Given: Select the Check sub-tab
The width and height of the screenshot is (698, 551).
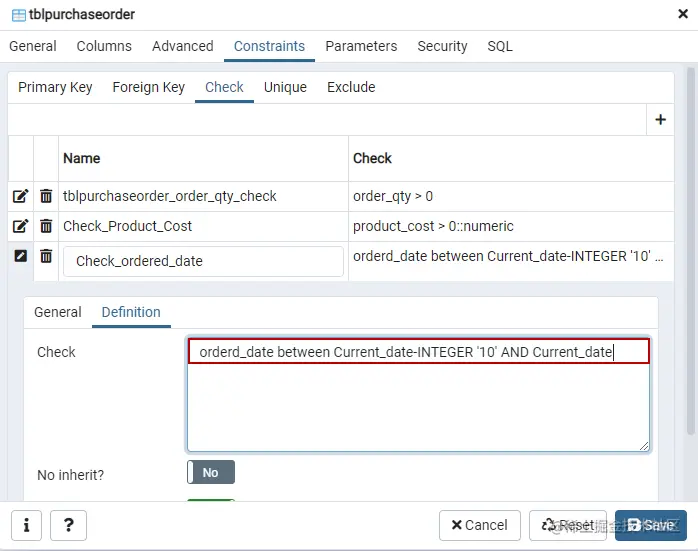Looking at the screenshot, I should click(x=224, y=87).
